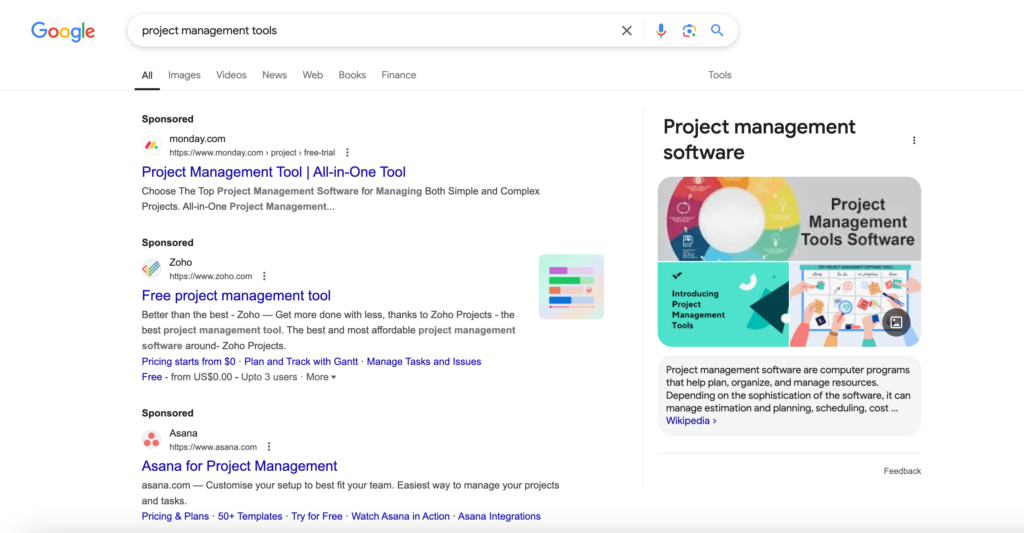Follow Pricing starts from $0 sitelink
The width and height of the screenshot is (1024, 533).
(189, 361)
